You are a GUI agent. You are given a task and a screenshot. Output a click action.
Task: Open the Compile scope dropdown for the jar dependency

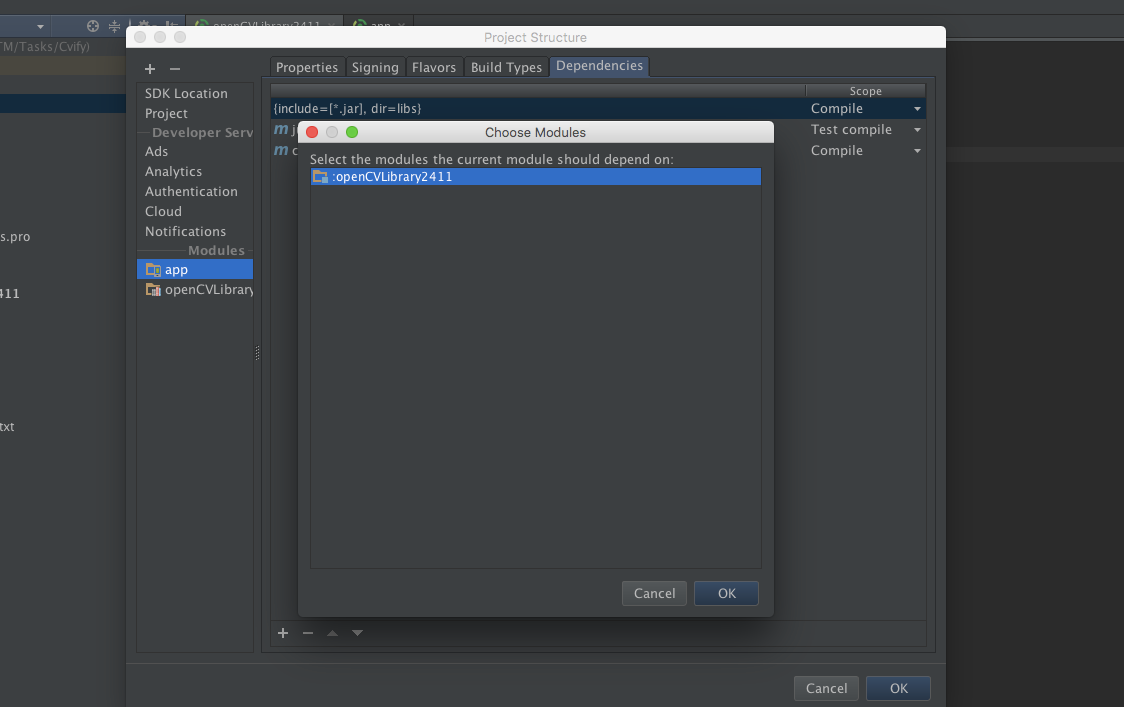(916, 108)
